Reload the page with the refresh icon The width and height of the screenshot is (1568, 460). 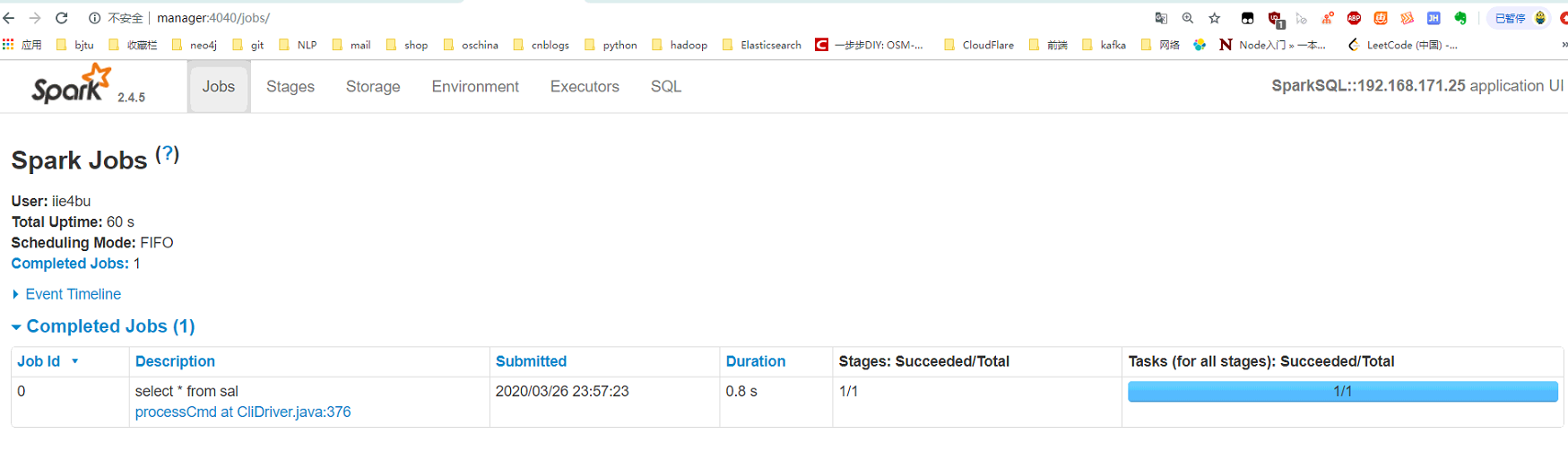click(x=62, y=18)
